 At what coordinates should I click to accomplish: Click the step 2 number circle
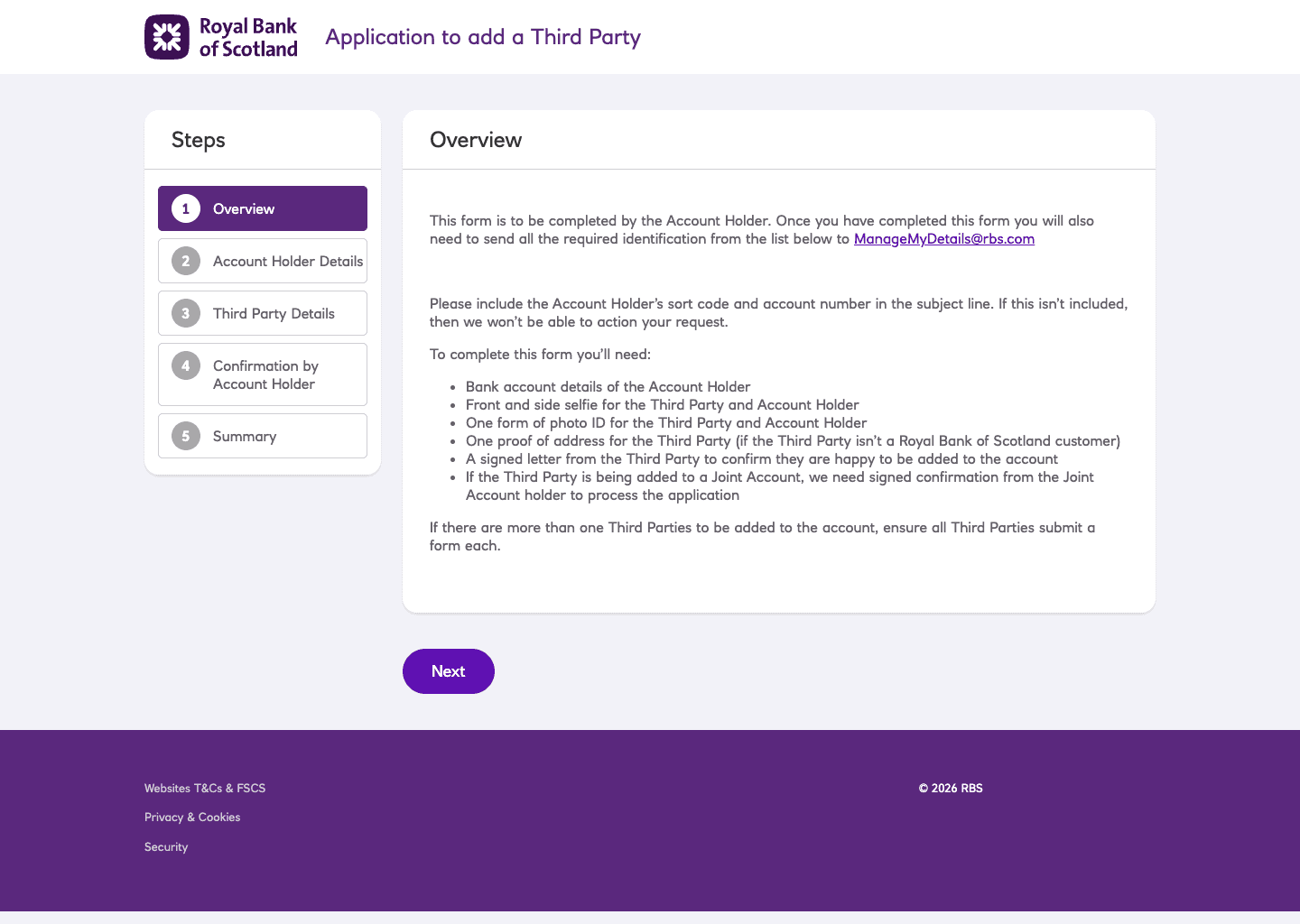click(x=186, y=261)
